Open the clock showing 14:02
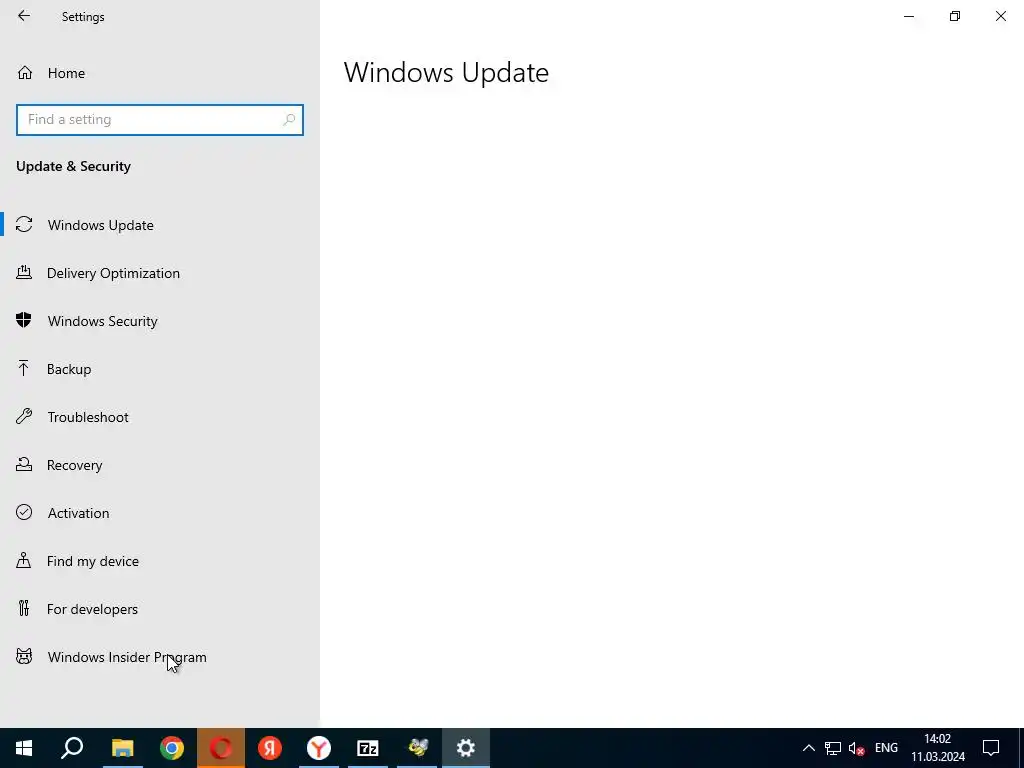The width and height of the screenshot is (1024, 768). tap(938, 748)
